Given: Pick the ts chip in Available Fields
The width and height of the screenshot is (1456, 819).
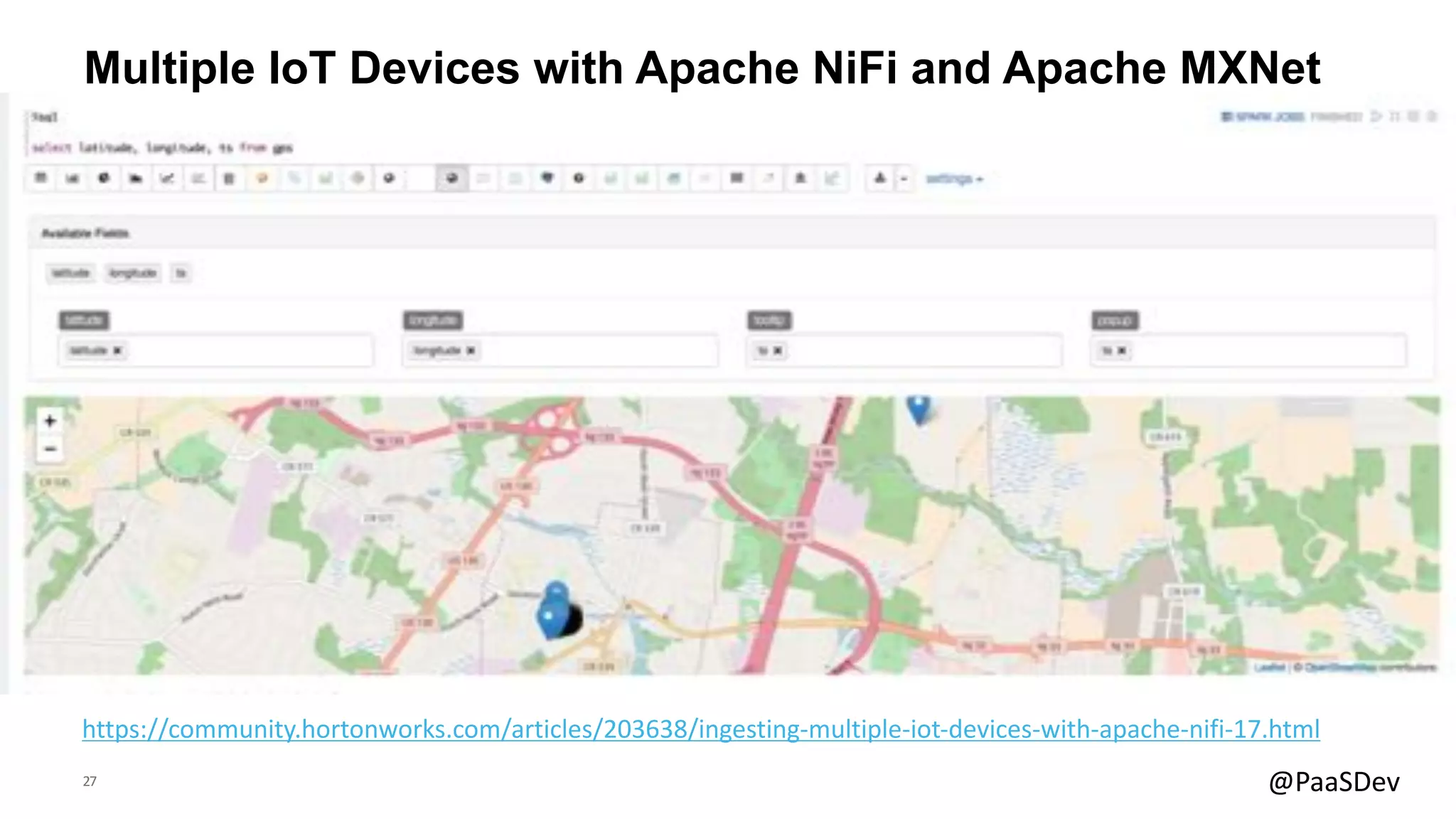Looking at the screenshot, I should [181, 273].
